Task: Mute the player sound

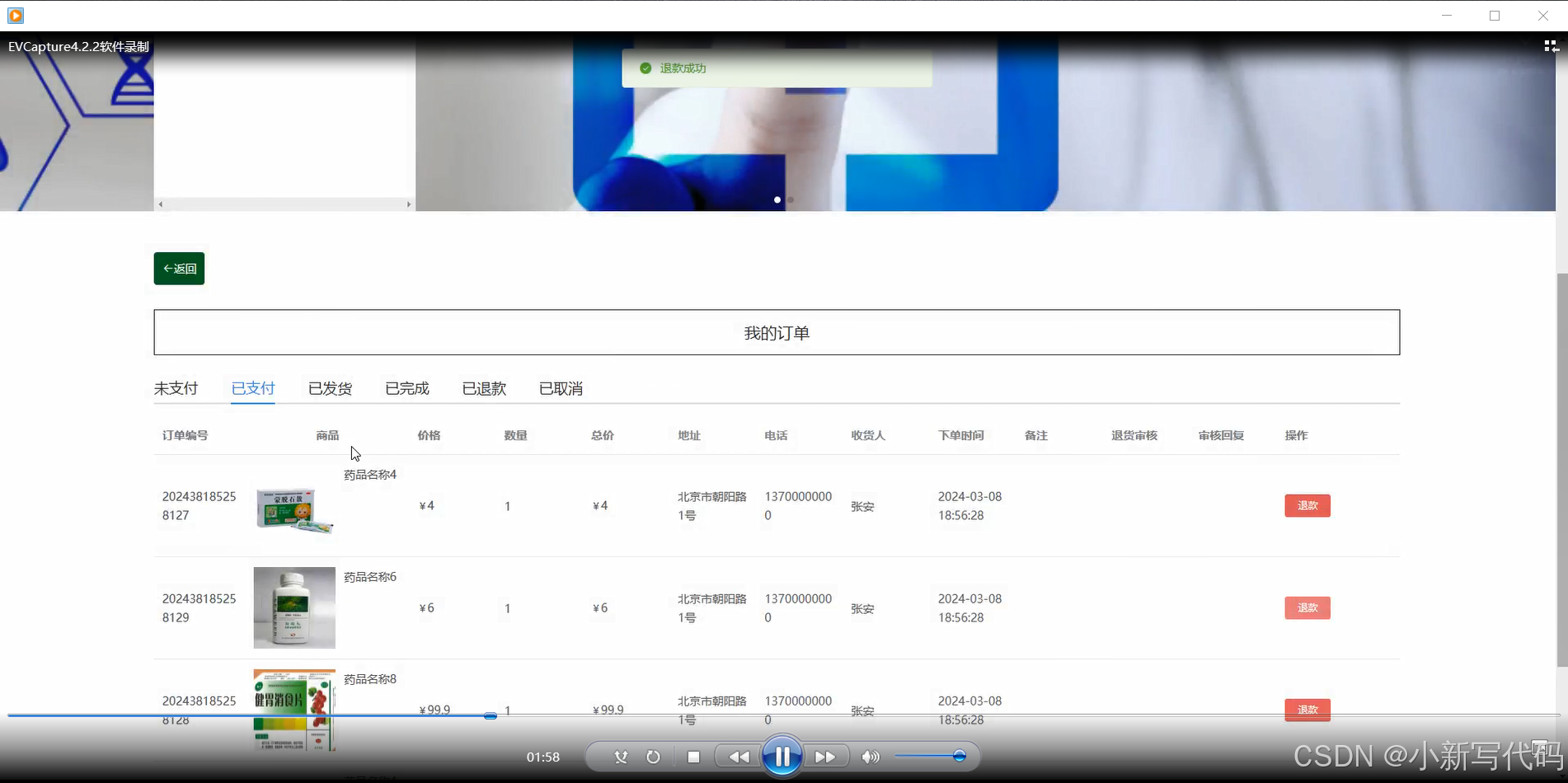Action: tap(871, 757)
